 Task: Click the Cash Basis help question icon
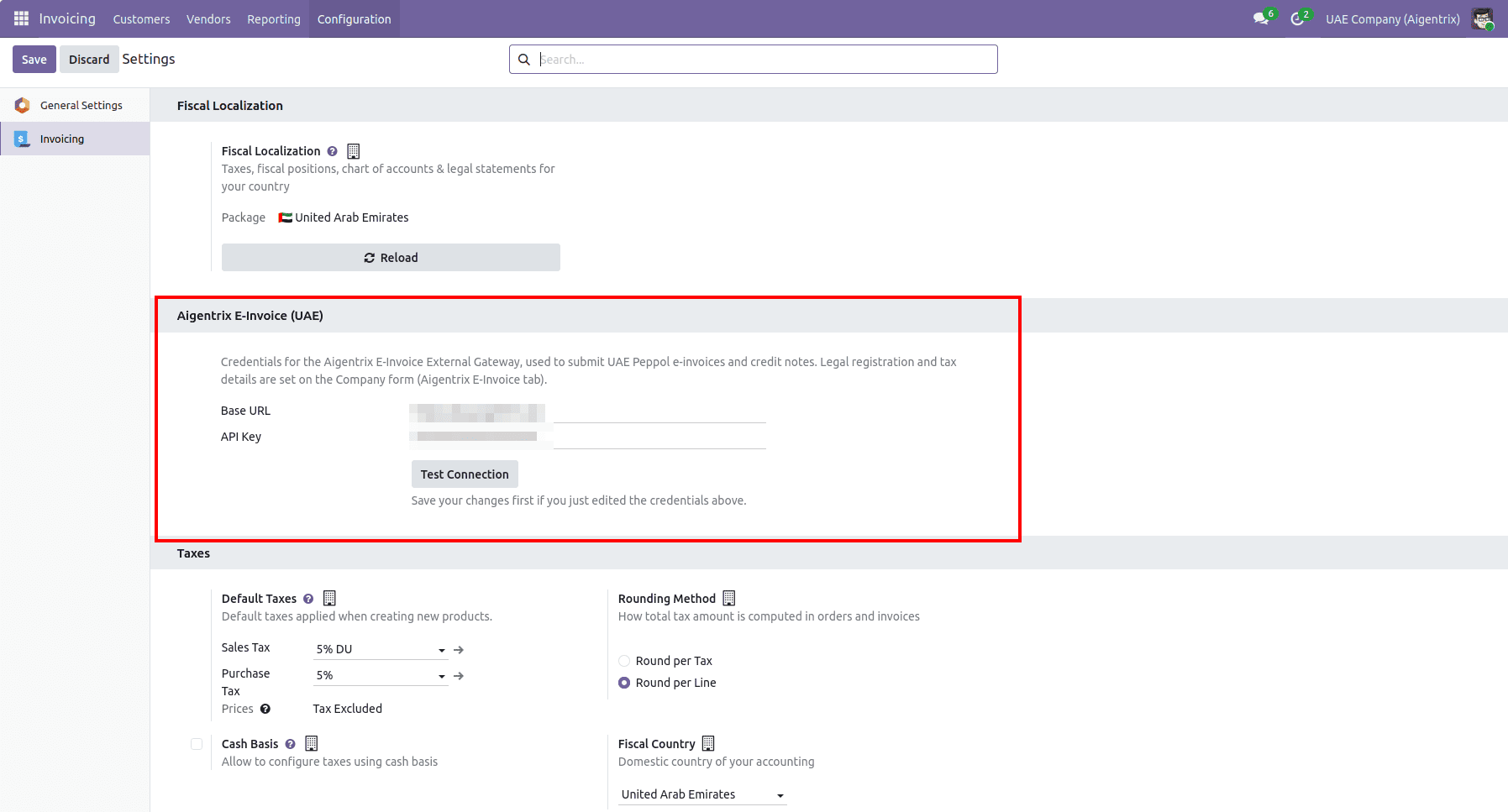click(291, 745)
